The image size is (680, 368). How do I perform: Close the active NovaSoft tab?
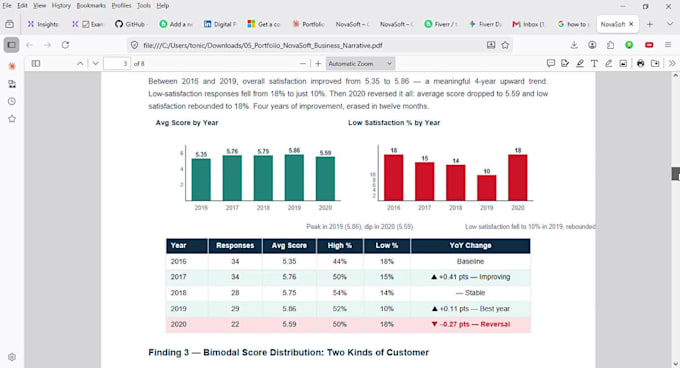(631, 24)
